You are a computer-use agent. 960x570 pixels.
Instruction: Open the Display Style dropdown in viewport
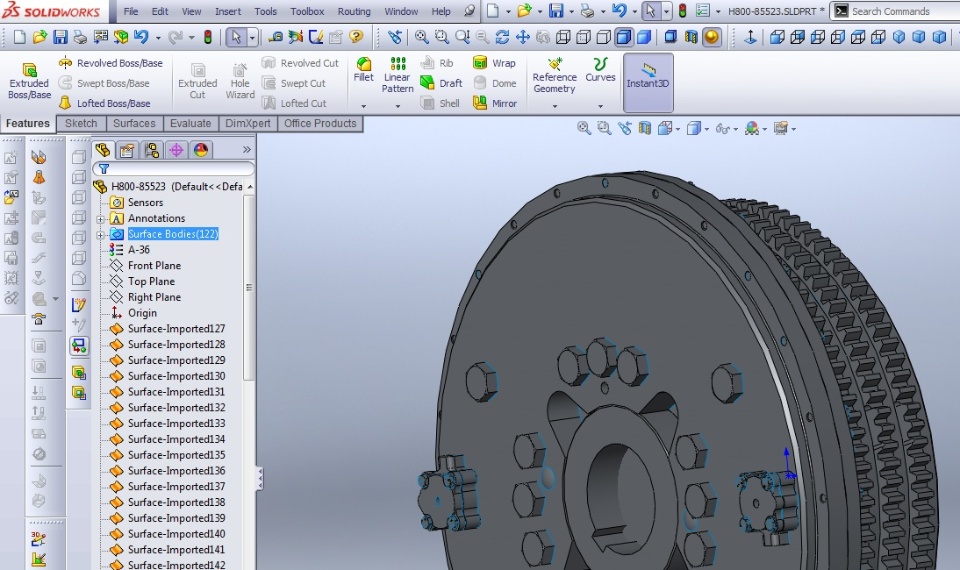[707, 129]
